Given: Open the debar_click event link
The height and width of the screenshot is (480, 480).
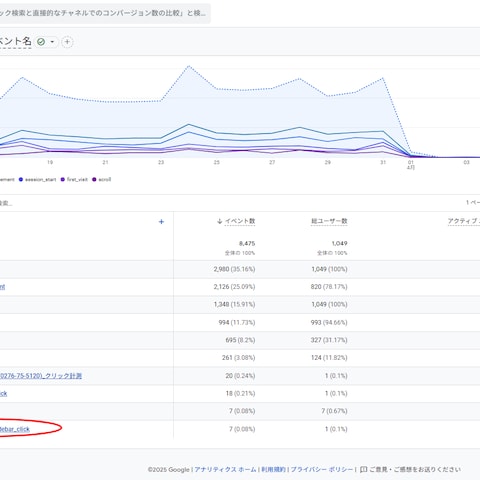Looking at the screenshot, I should click(x=15, y=429).
